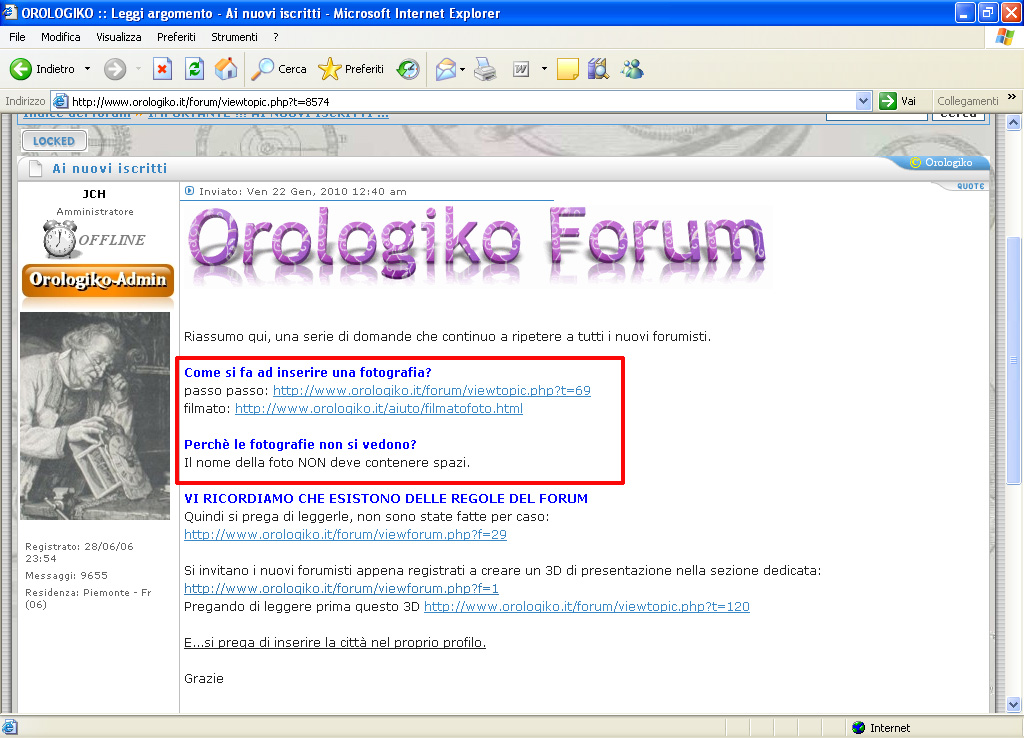Image resolution: width=1024 pixels, height=738 pixels.
Task: Open the Strumenti menu
Action: tap(234, 37)
